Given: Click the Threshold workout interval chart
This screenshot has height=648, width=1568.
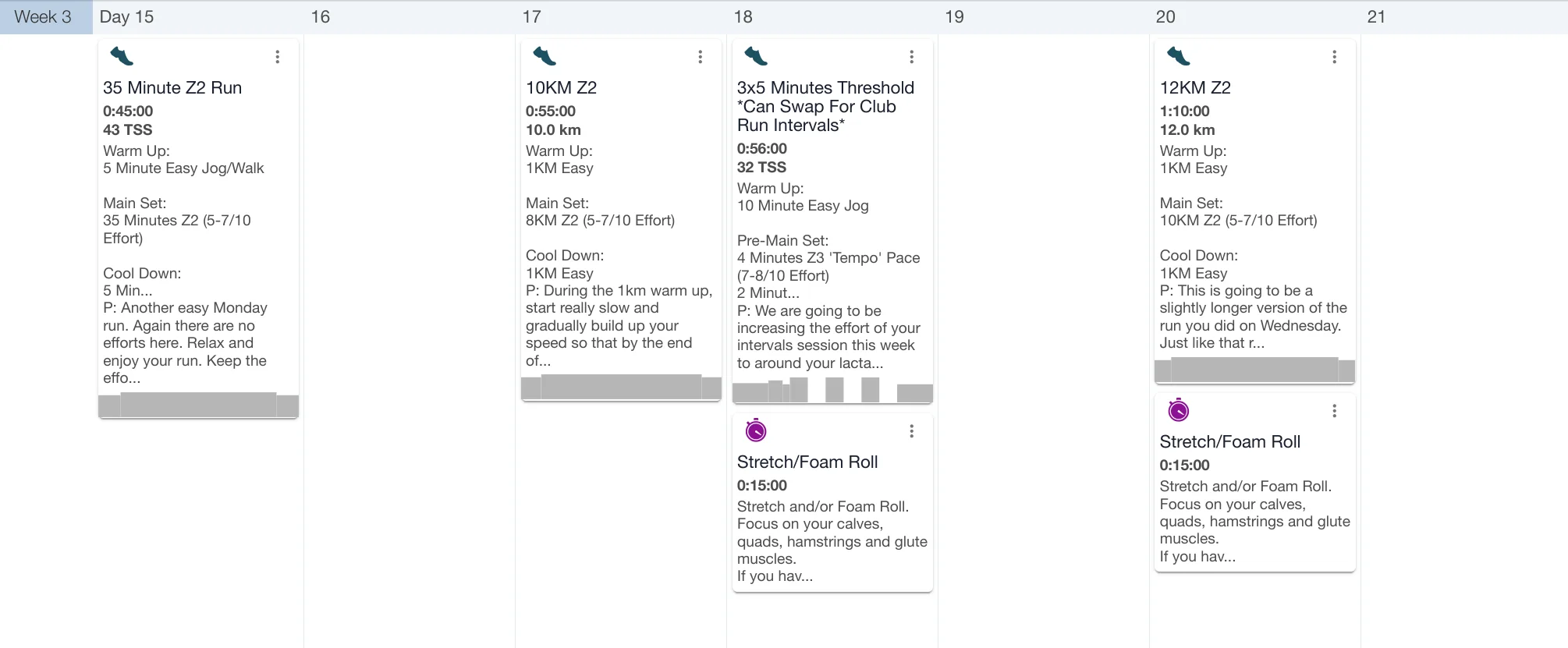Looking at the screenshot, I should pos(832,390).
